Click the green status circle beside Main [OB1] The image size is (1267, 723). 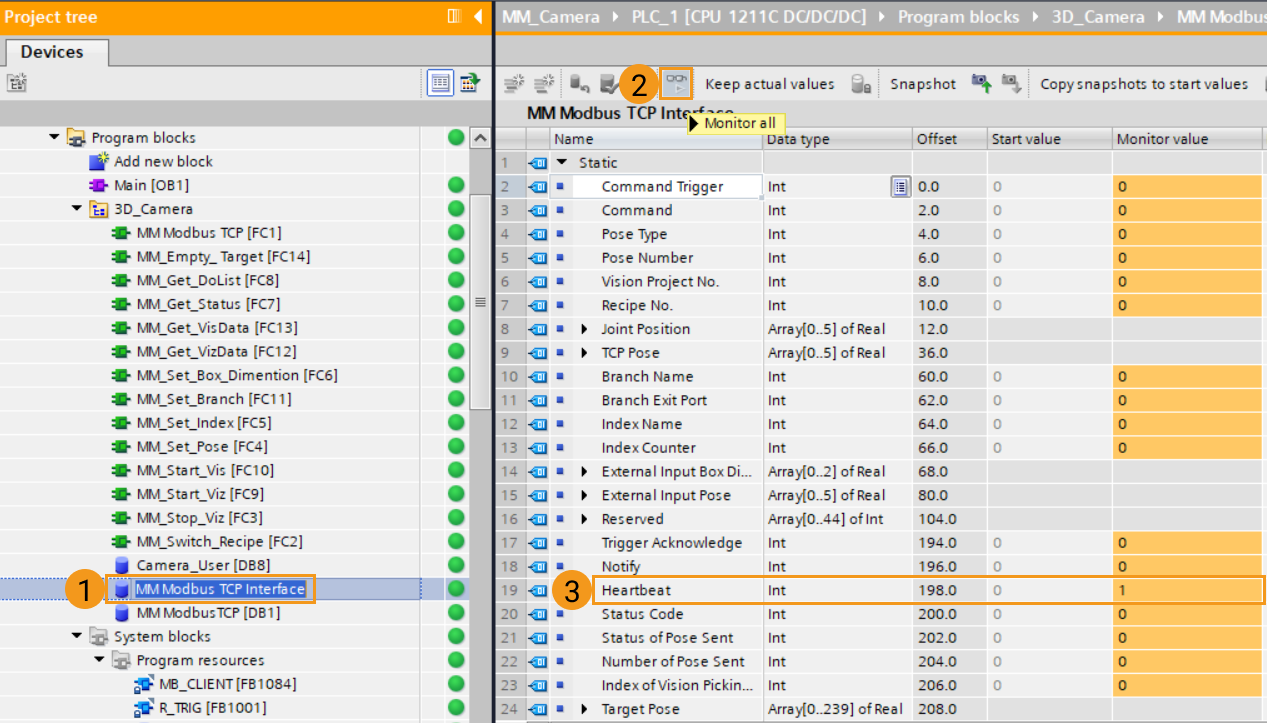click(456, 185)
